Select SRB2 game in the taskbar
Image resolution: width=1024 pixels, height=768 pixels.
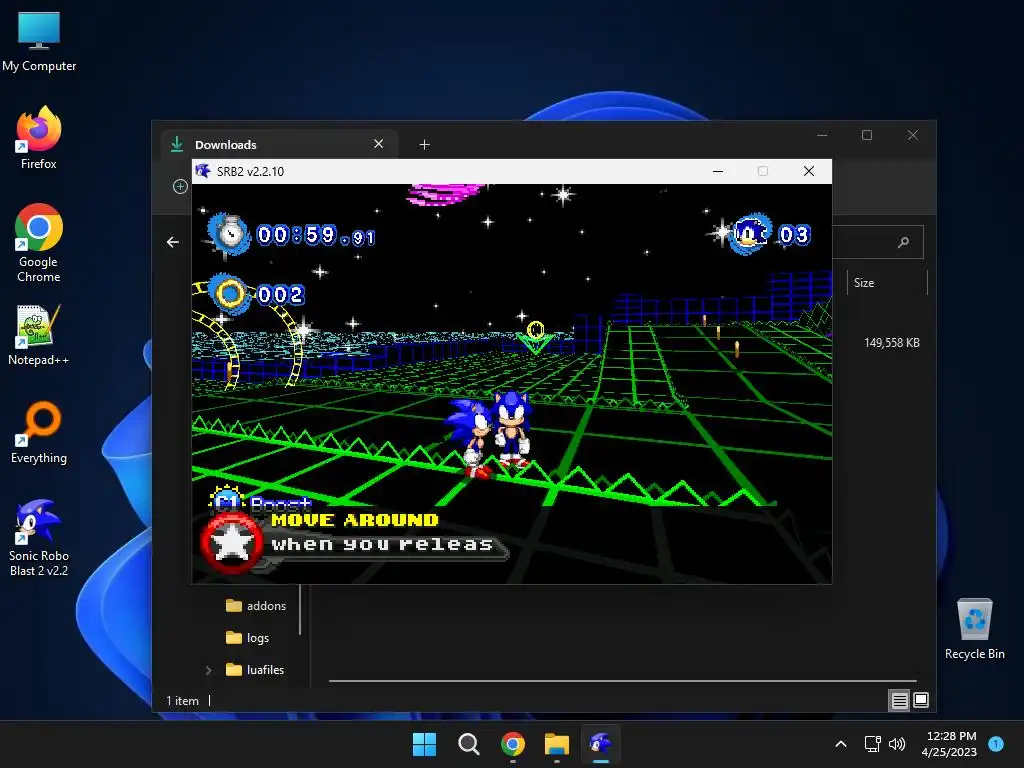pyautogui.click(x=600, y=744)
